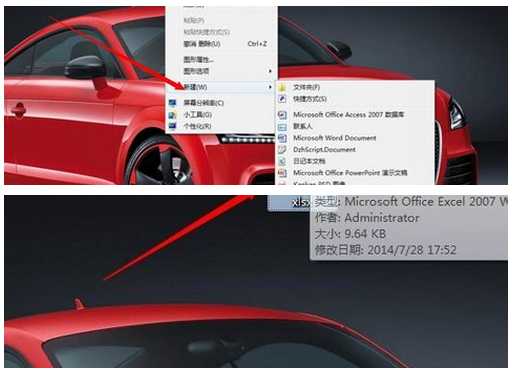Select the highlighted 新建(W) menu entry

(221, 87)
